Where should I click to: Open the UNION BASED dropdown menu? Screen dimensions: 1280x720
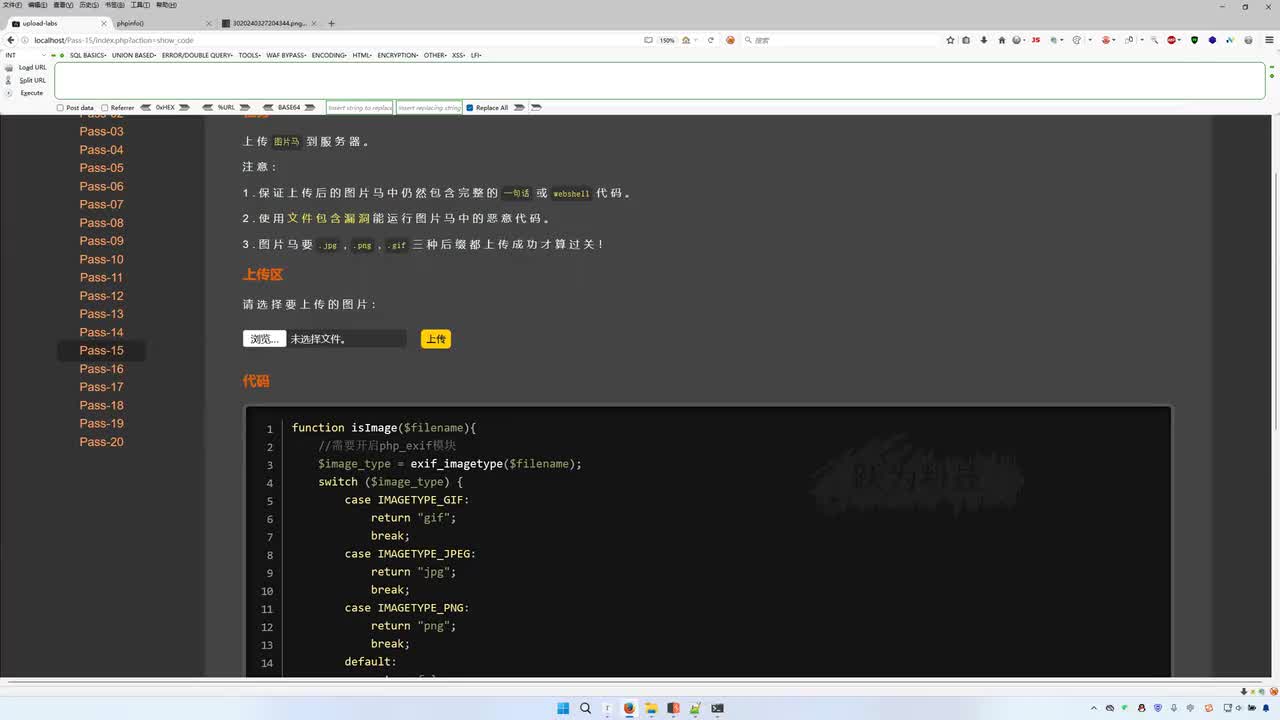click(x=134, y=55)
